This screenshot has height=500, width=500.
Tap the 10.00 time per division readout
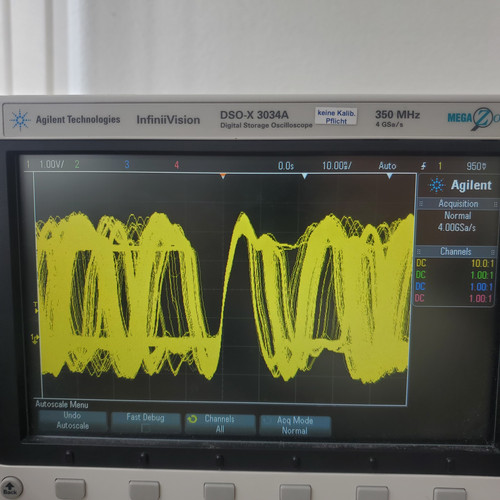click(337, 166)
